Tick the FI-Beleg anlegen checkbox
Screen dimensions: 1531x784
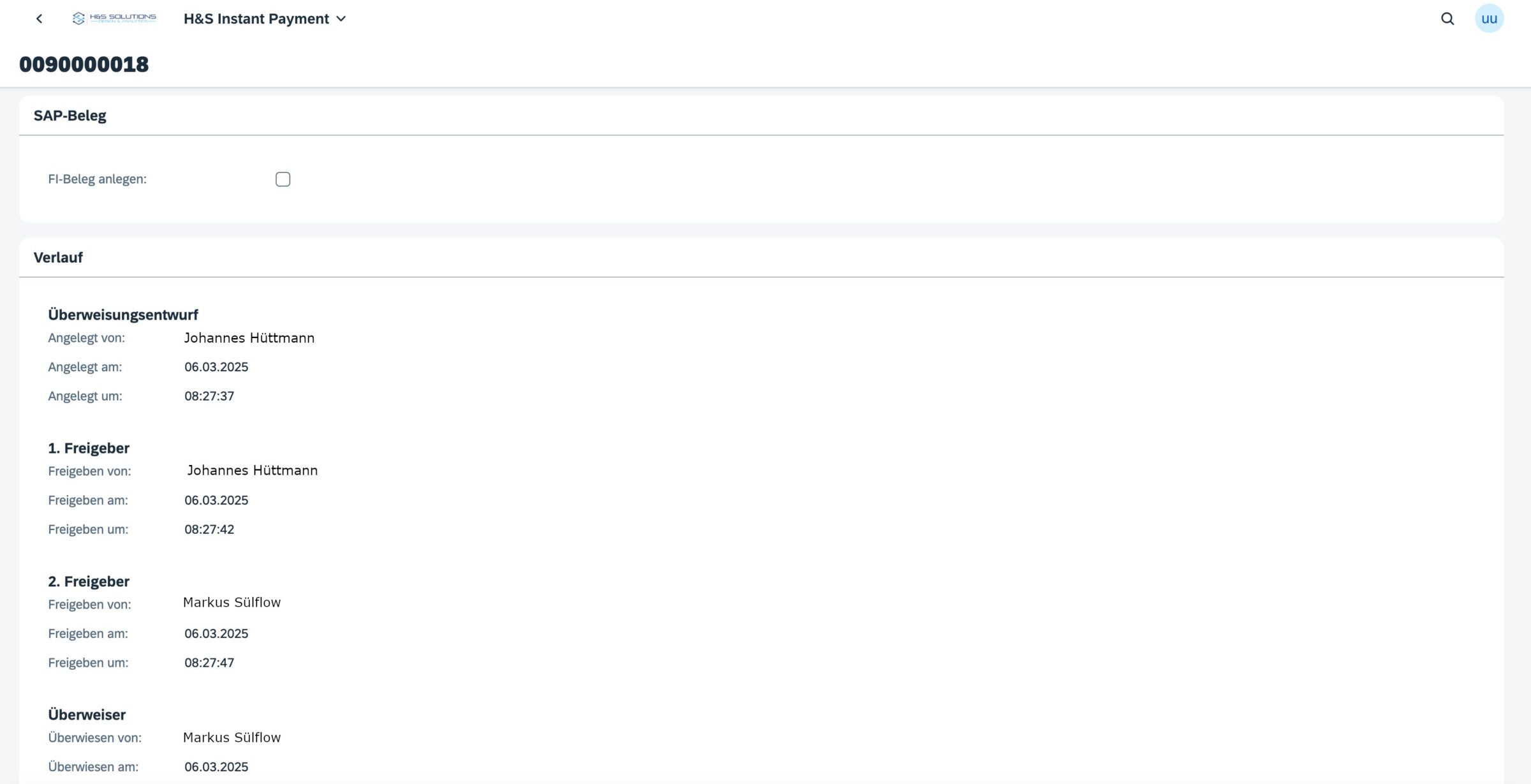pos(283,179)
